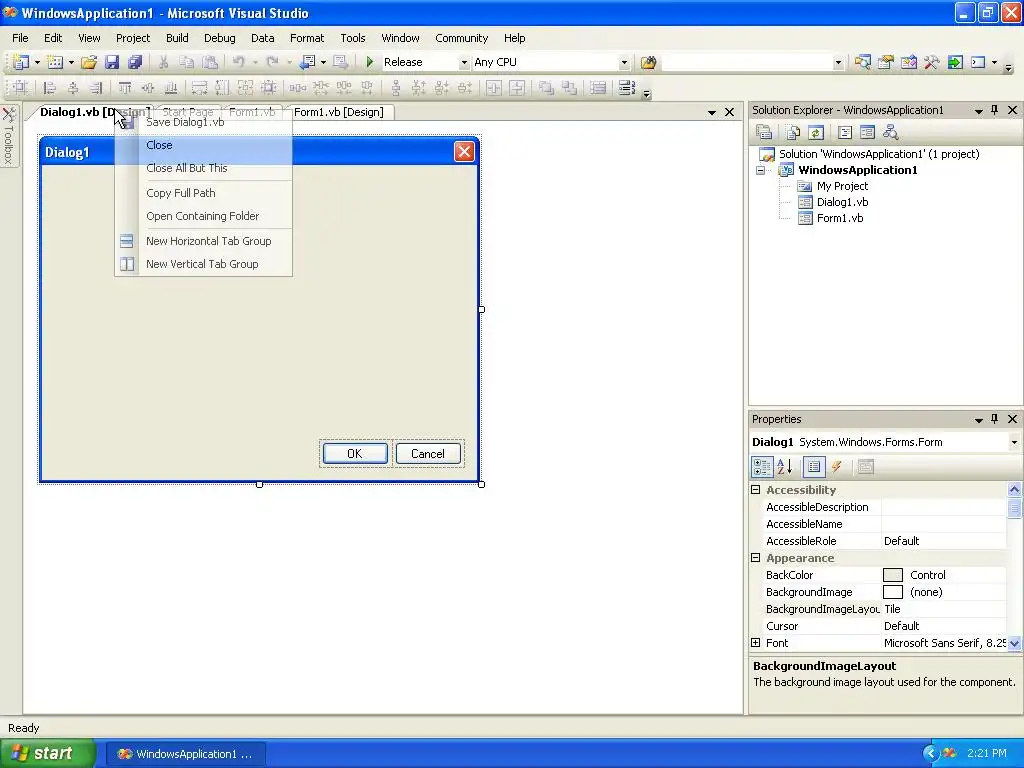Click Show All Files in Solution Explorer

point(793,133)
